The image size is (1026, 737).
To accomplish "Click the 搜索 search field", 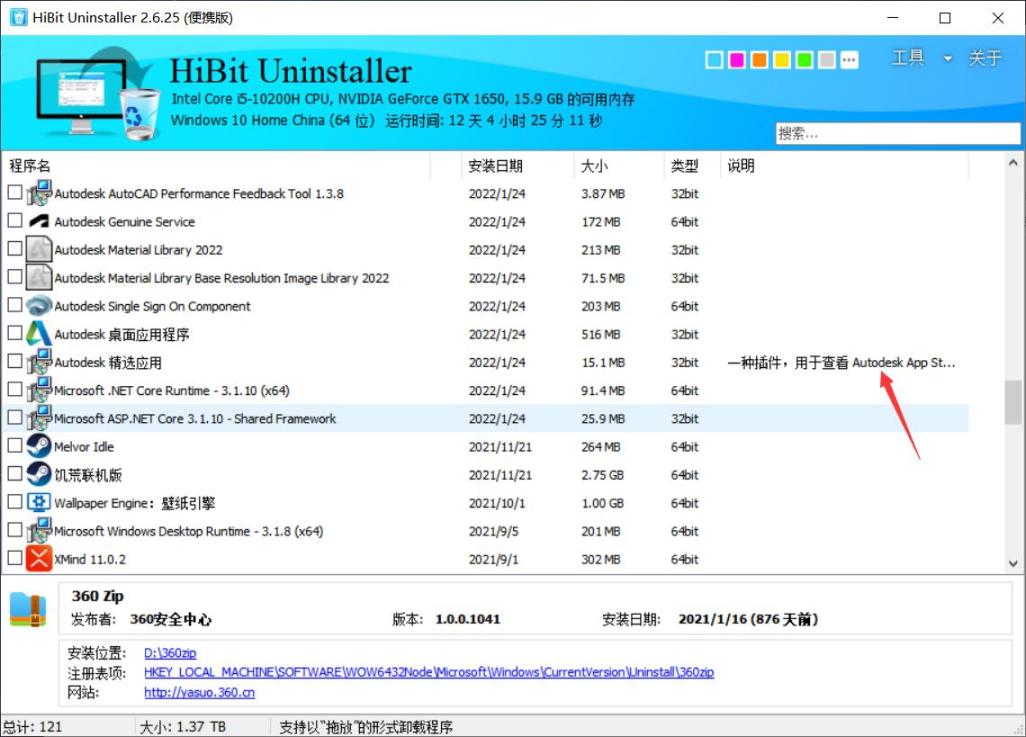I will (x=898, y=134).
